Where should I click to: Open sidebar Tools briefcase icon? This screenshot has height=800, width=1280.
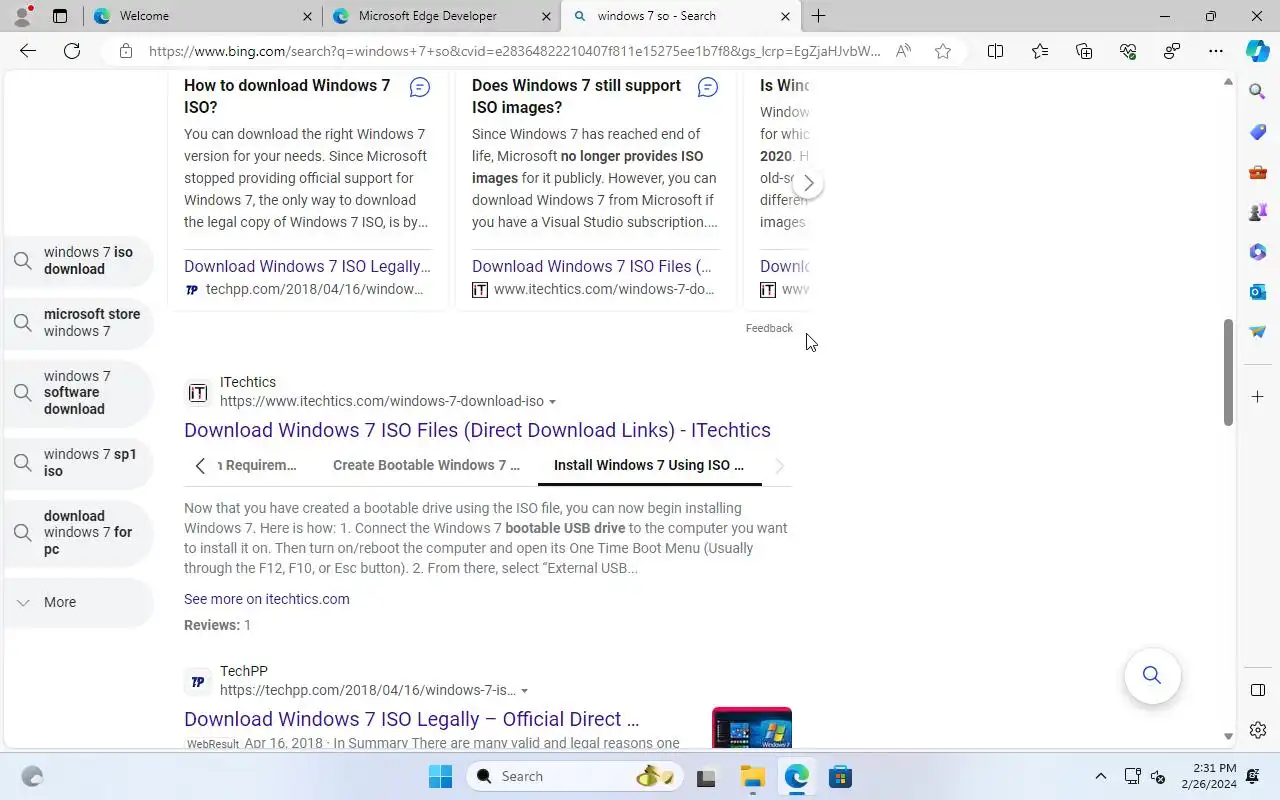click(x=1258, y=172)
